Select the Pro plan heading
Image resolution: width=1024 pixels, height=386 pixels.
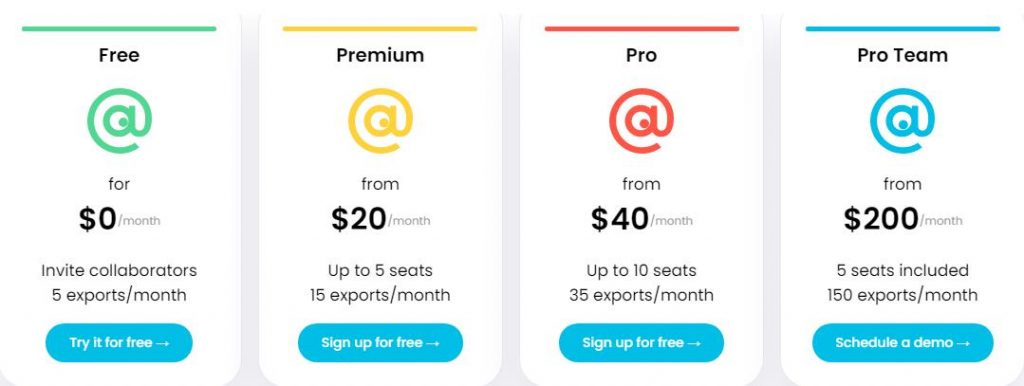point(641,56)
